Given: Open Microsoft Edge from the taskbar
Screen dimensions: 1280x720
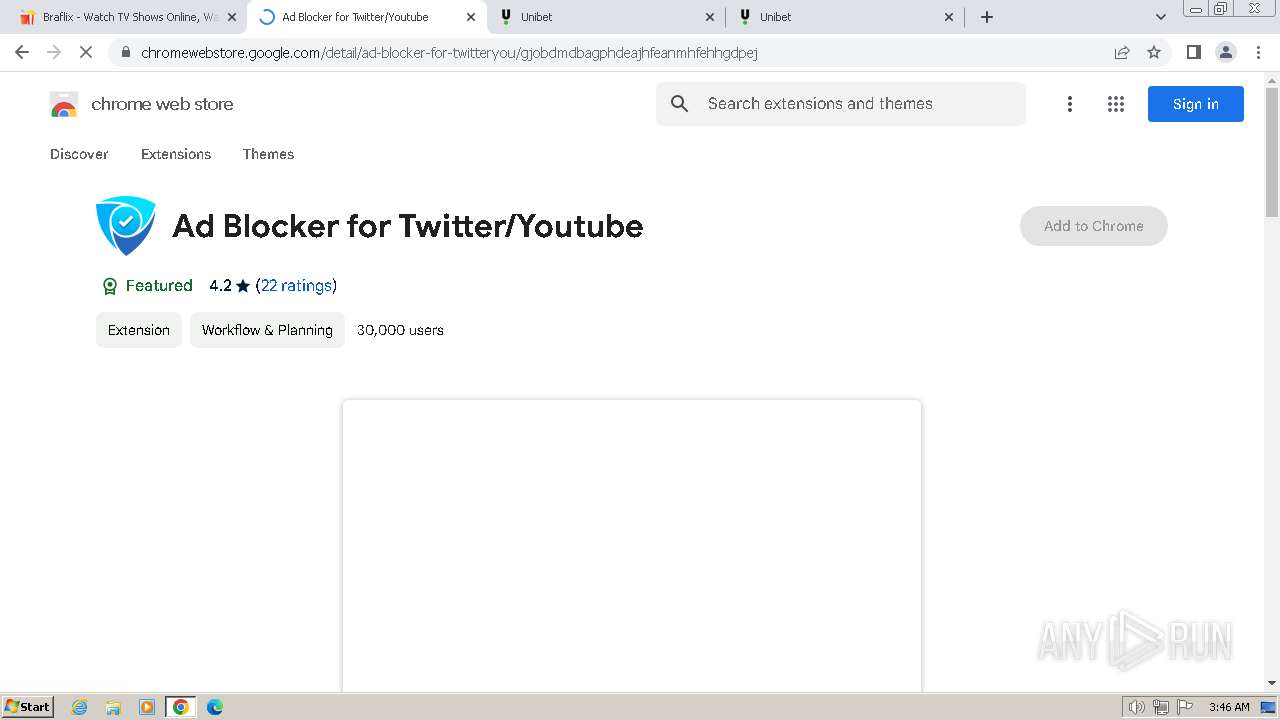Looking at the screenshot, I should point(215,707).
